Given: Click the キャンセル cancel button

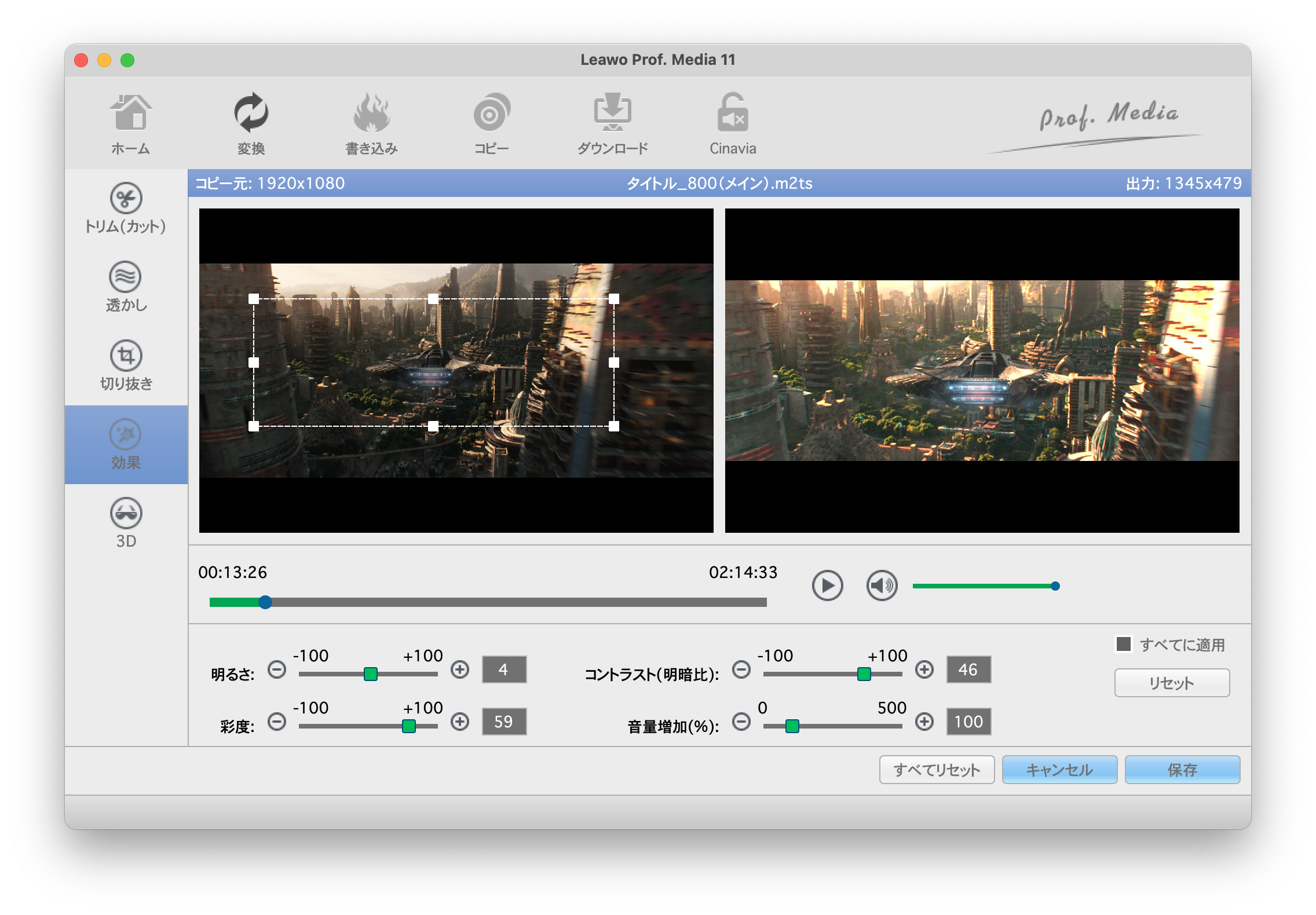Looking at the screenshot, I should click(1059, 770).
